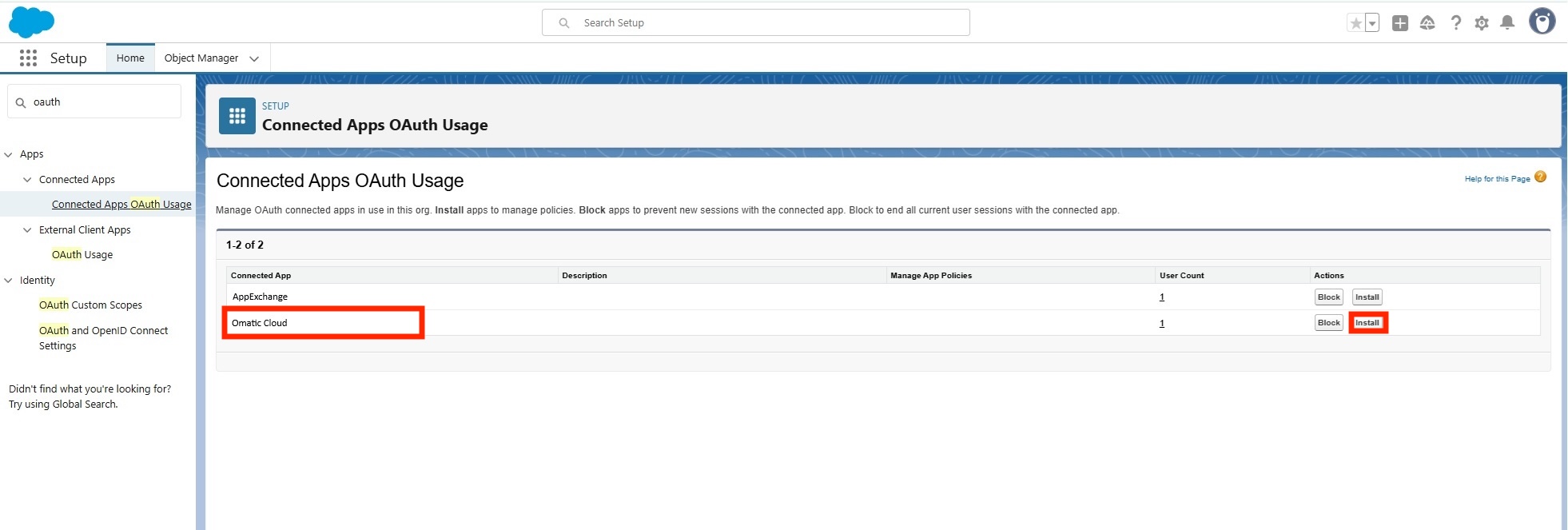Click the magnifier icon in Quick Find
Viewport: 1568px width, 530px height.
pos(21,102)
